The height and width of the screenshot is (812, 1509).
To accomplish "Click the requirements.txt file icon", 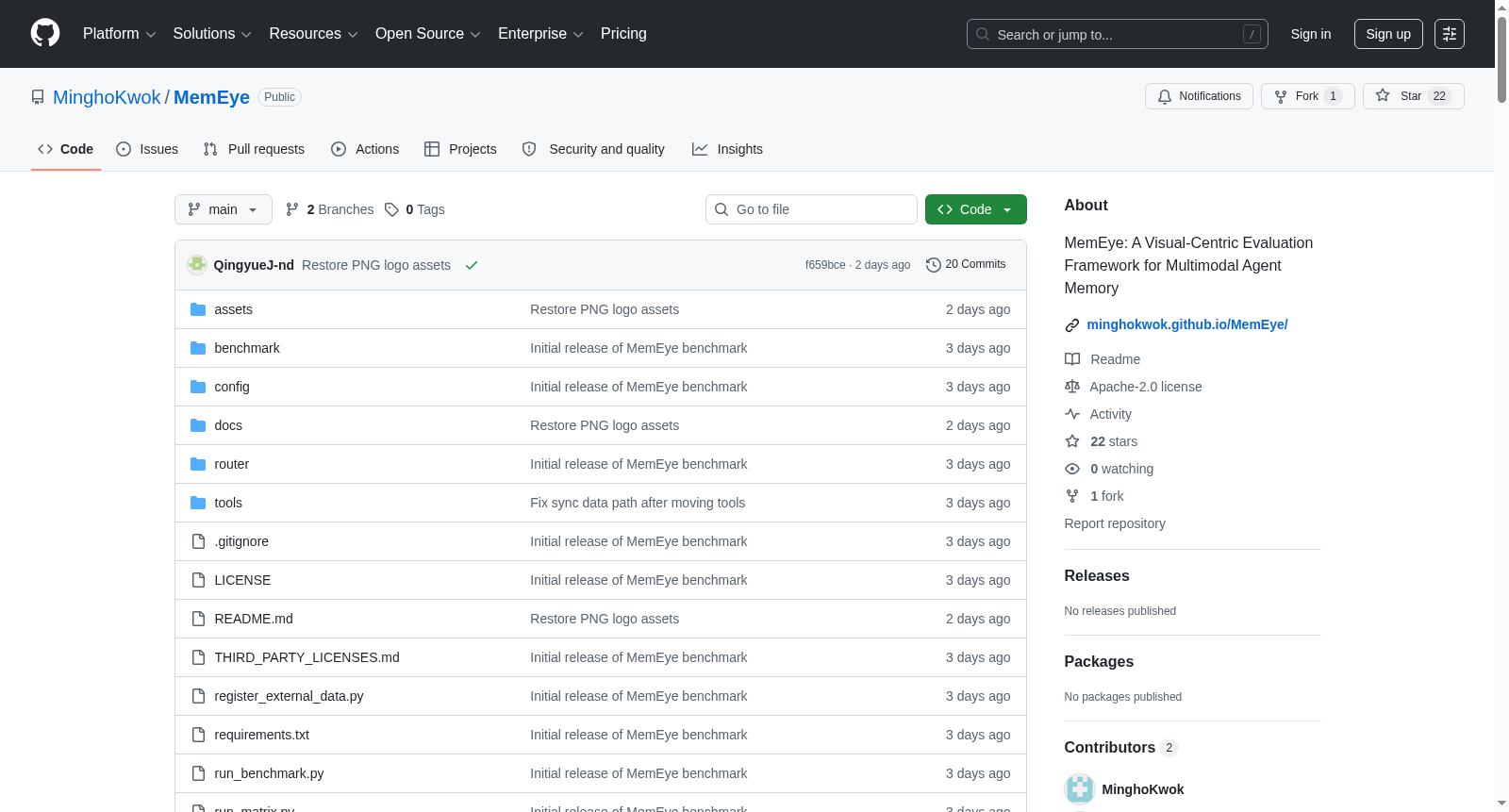I will tap(198, 735).
